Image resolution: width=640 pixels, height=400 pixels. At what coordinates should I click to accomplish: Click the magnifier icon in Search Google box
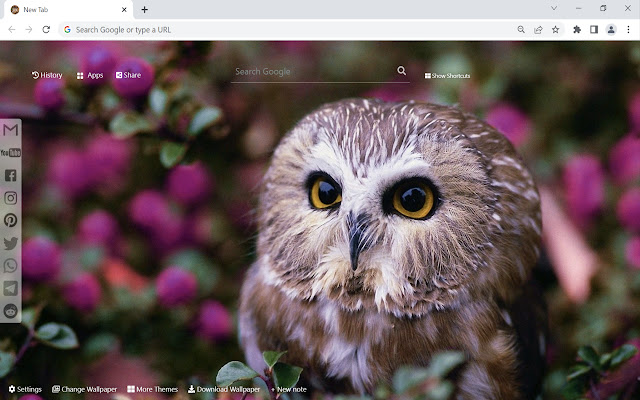point(402,71)
